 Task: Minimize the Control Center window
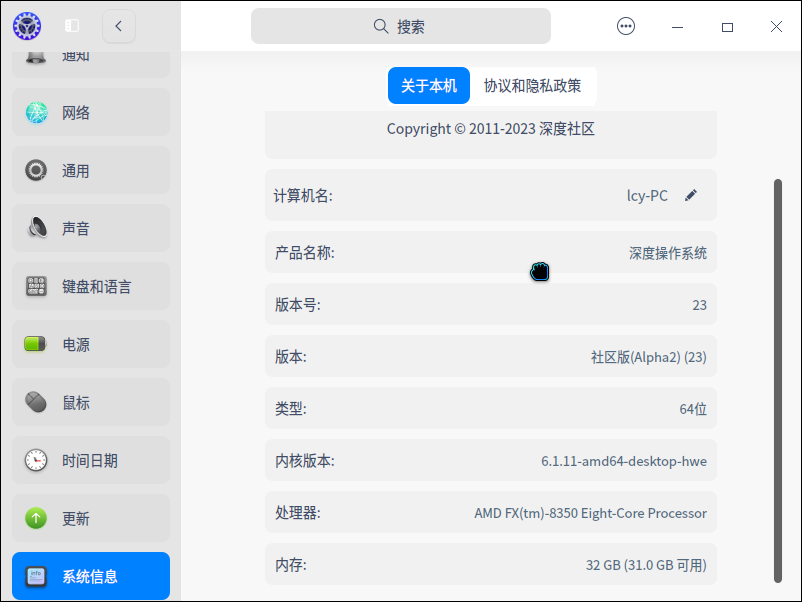tap(677, 27)
